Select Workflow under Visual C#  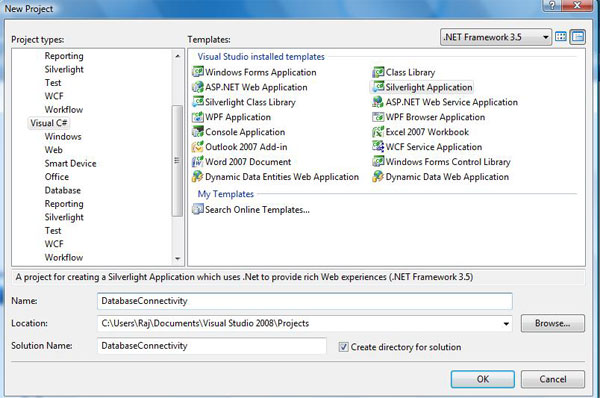64,257
